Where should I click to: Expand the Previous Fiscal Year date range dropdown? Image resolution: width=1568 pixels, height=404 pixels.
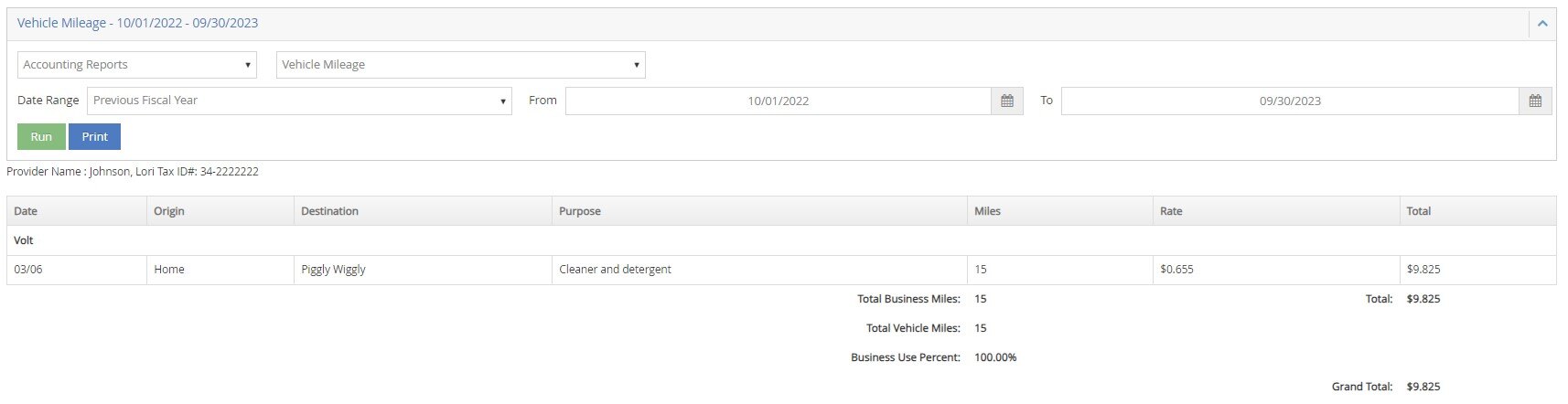click(x=299, y=101)
